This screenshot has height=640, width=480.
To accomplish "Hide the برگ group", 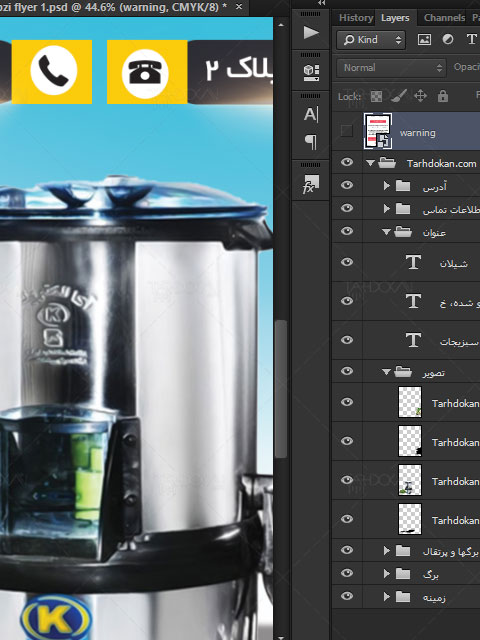I will click(x=347, y=573).
